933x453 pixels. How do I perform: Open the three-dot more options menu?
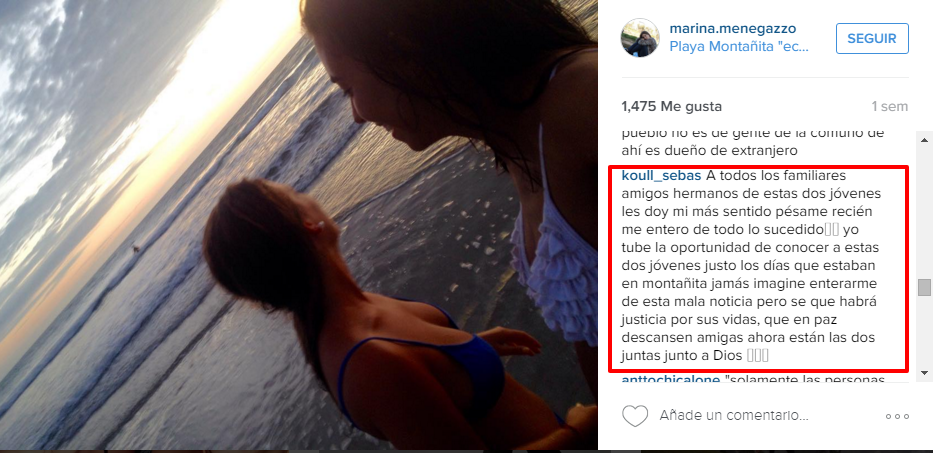pyautogui.click(x=897, y=417)
